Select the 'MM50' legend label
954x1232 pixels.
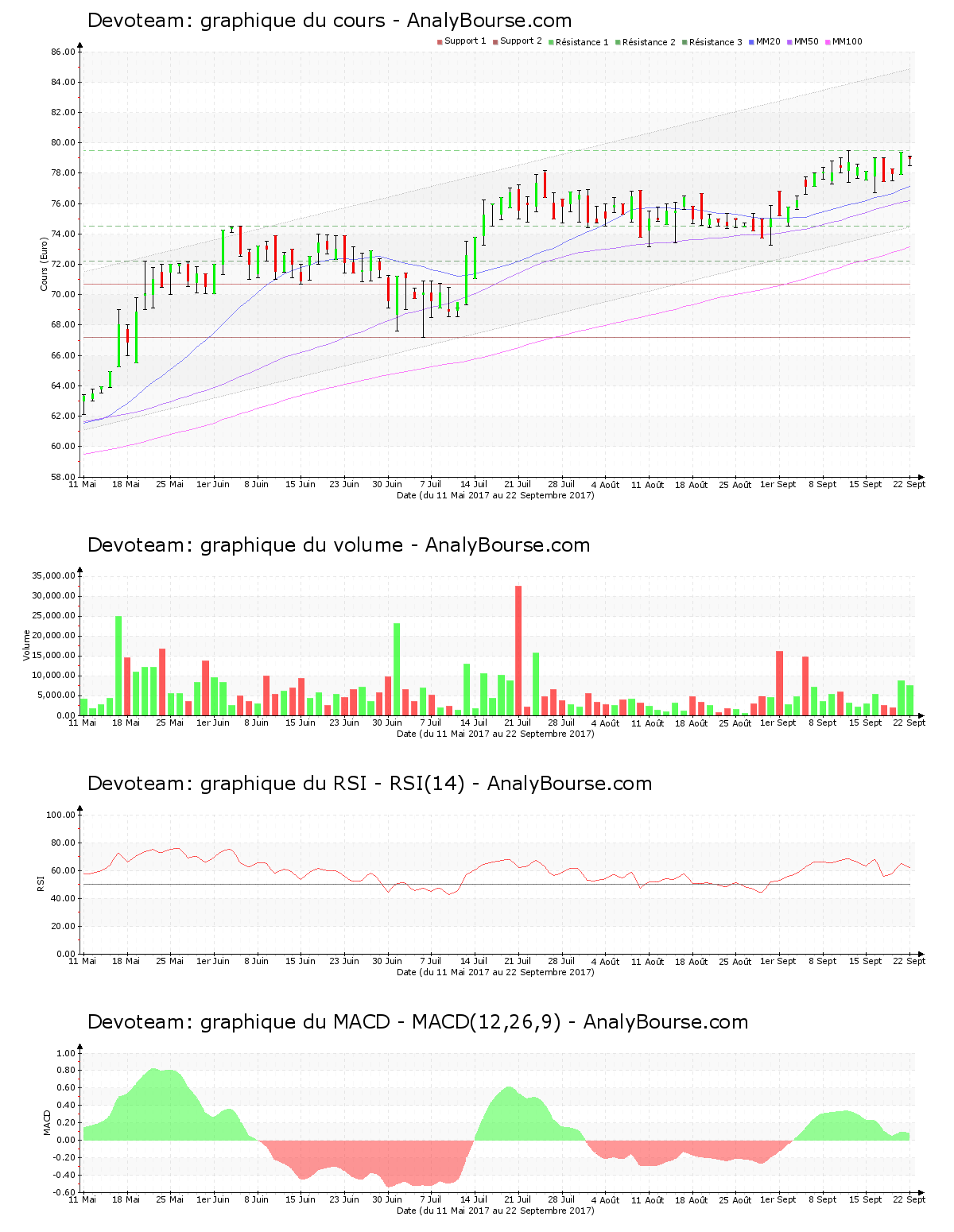(x=805, y=41)
